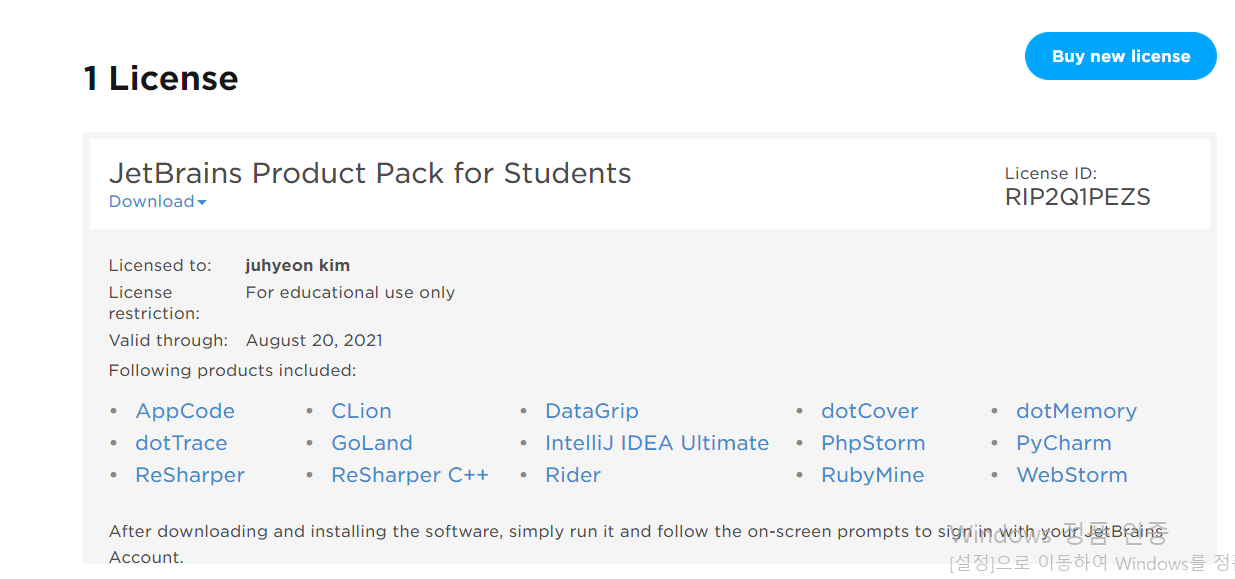Open the RubyMine product link
The image size is (1235, 579).
tap(872, 475)
